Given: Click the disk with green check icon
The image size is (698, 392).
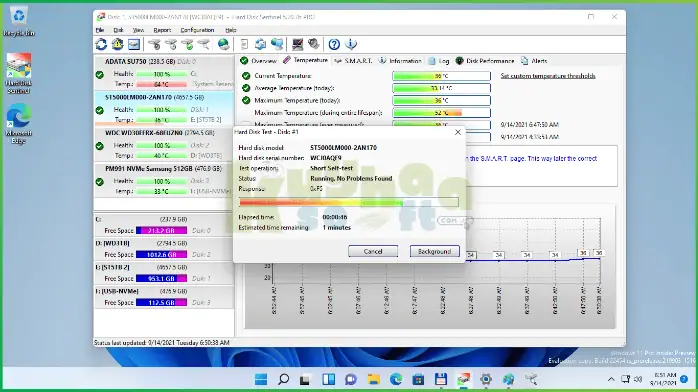Looking at the screenshot, I should [187, 44].
